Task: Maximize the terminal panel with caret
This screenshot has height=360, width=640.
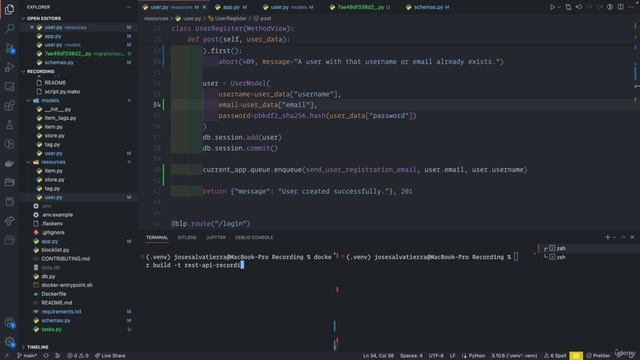Action: click(x=623, y=237)
